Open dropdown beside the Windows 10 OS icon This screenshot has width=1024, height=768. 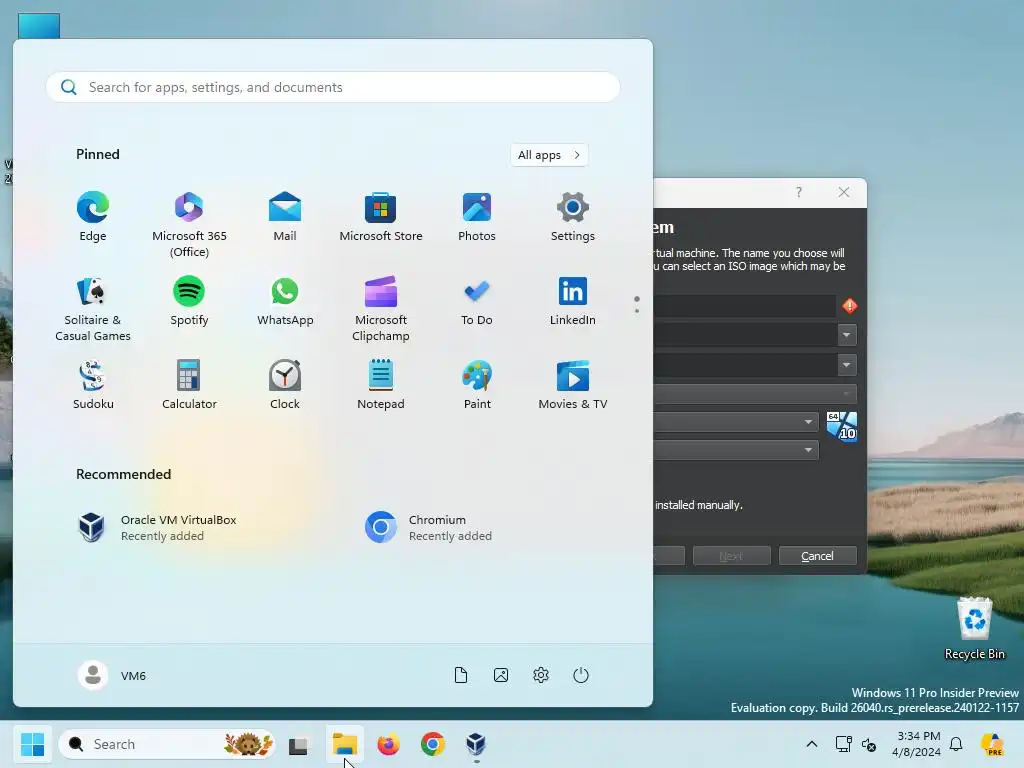pyautogui.click(x=808, y=422)
